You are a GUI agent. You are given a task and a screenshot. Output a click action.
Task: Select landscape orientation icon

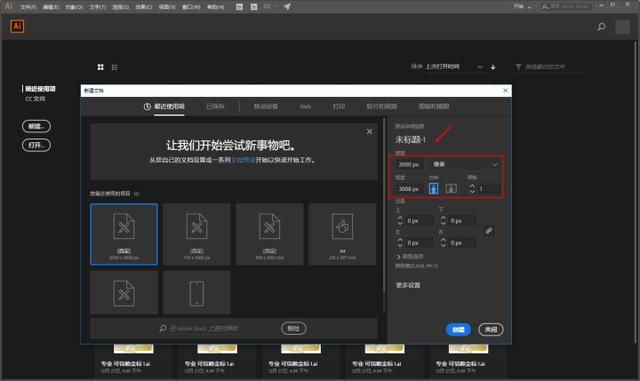coord(451,188)
